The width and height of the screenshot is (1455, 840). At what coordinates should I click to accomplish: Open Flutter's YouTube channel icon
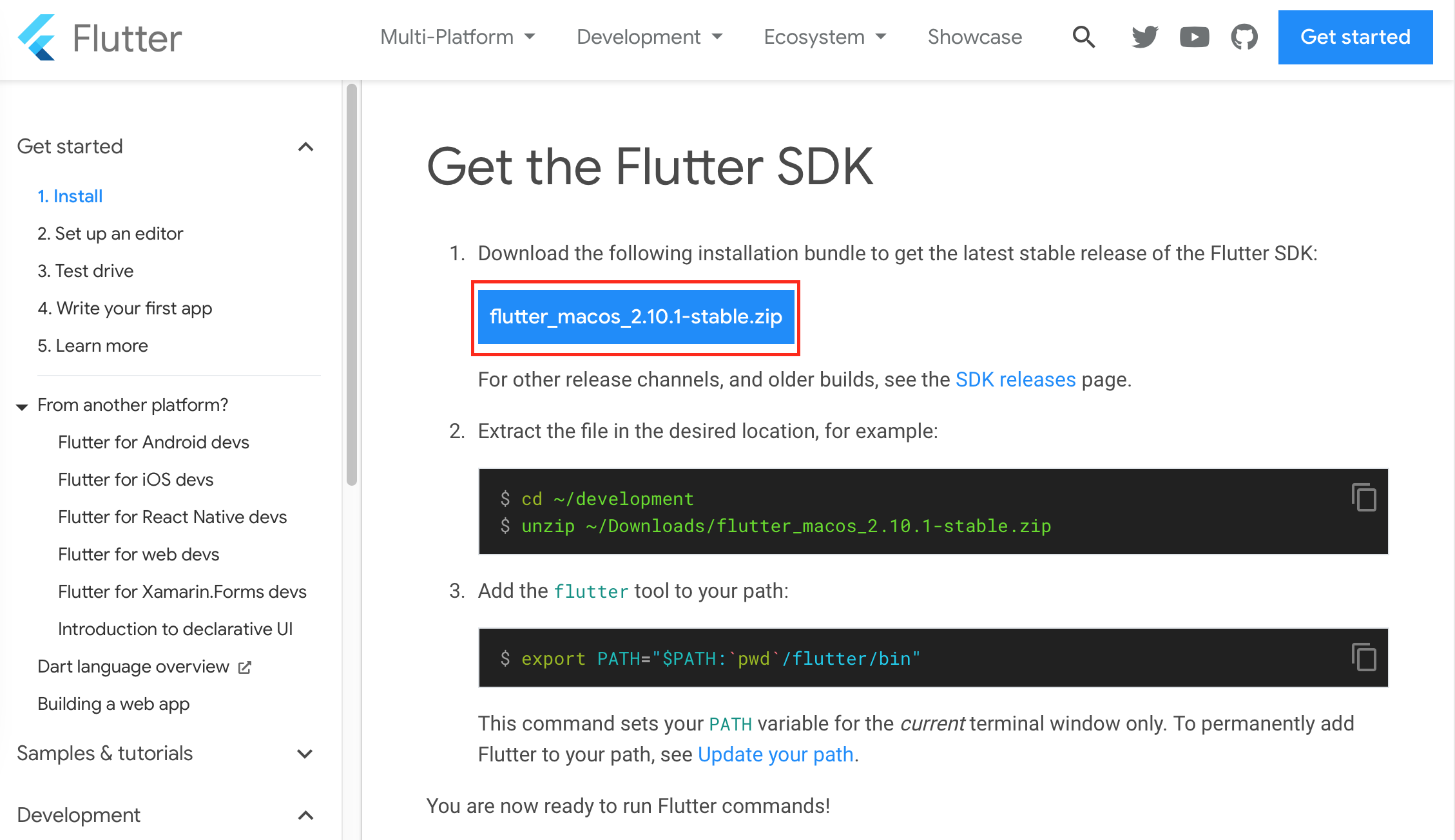click(1194, 37)
